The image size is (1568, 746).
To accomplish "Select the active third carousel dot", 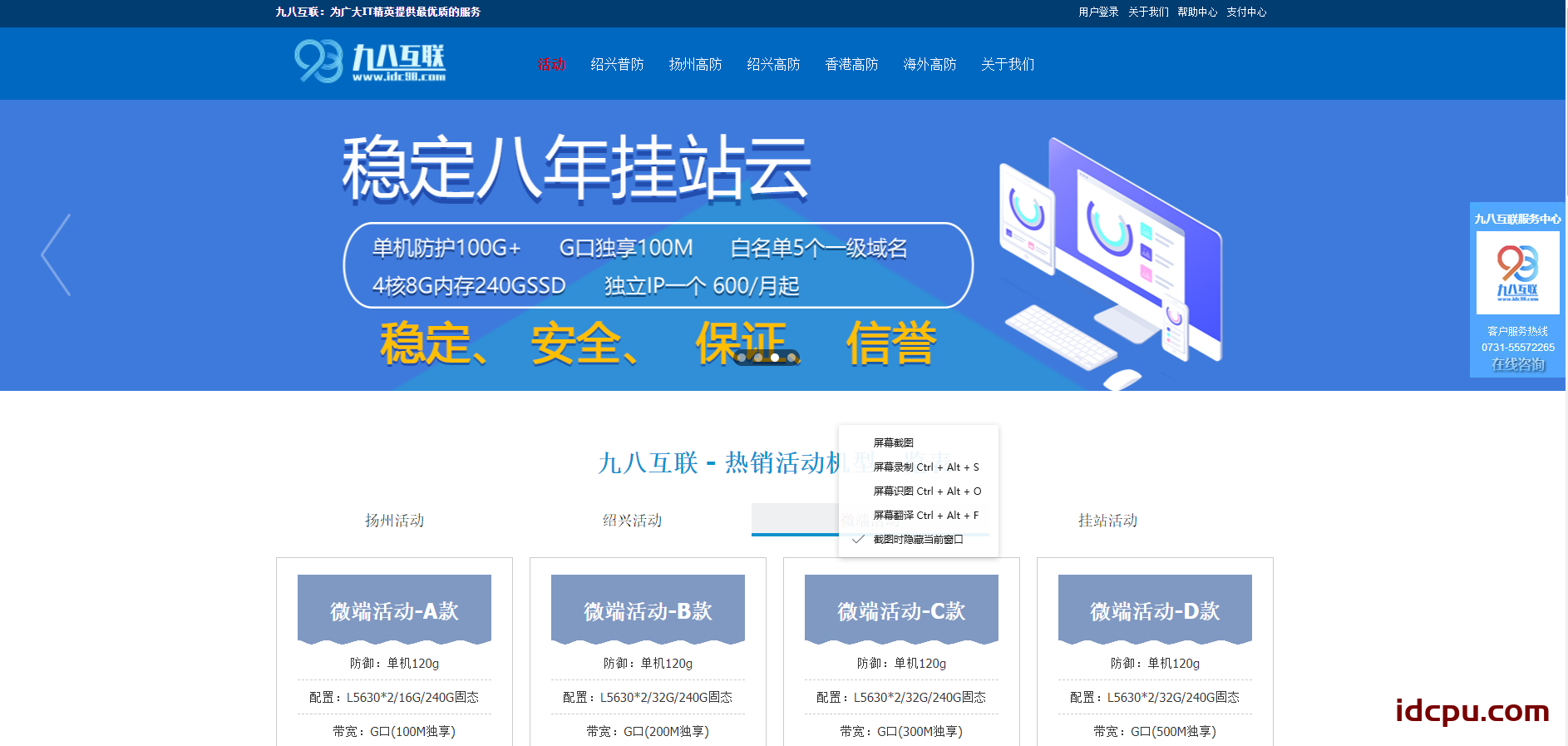I will (775, 358).
